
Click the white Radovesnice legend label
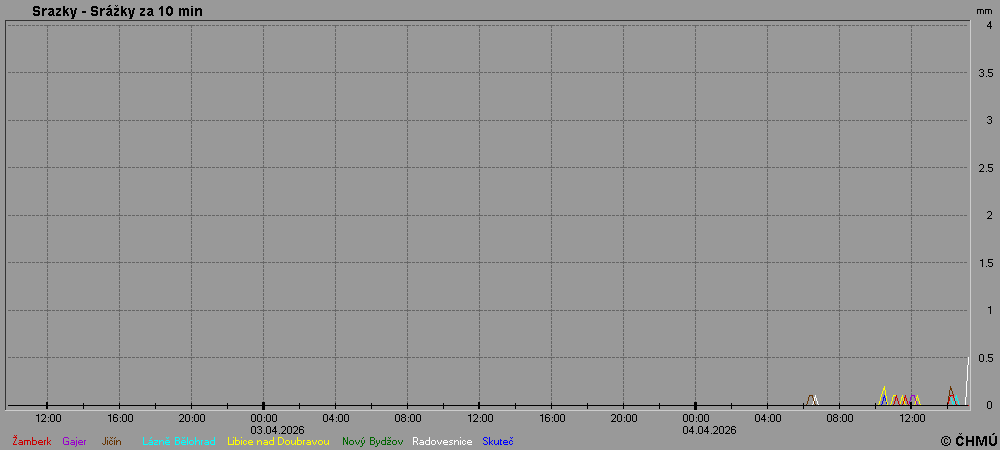click(442, 441)
